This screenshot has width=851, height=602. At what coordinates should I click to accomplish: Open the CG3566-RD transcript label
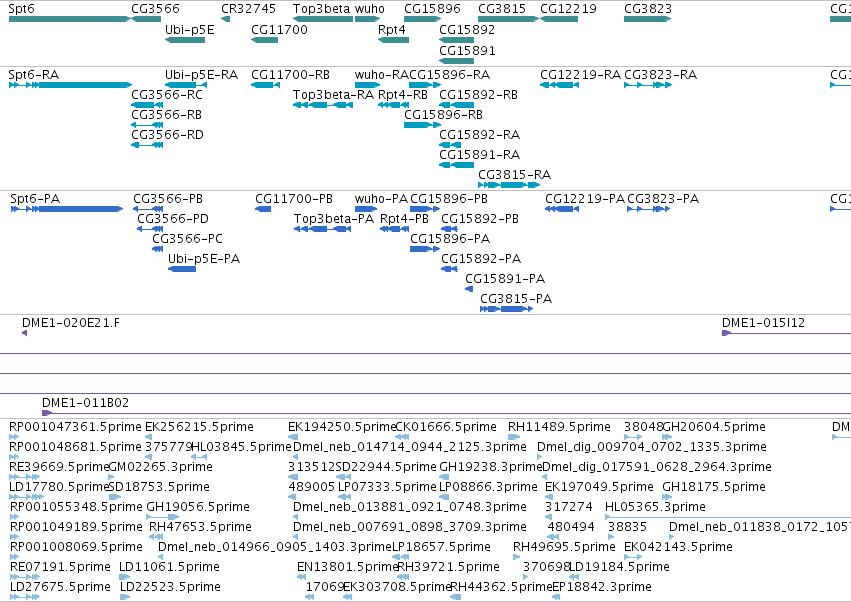click(167, 135)
